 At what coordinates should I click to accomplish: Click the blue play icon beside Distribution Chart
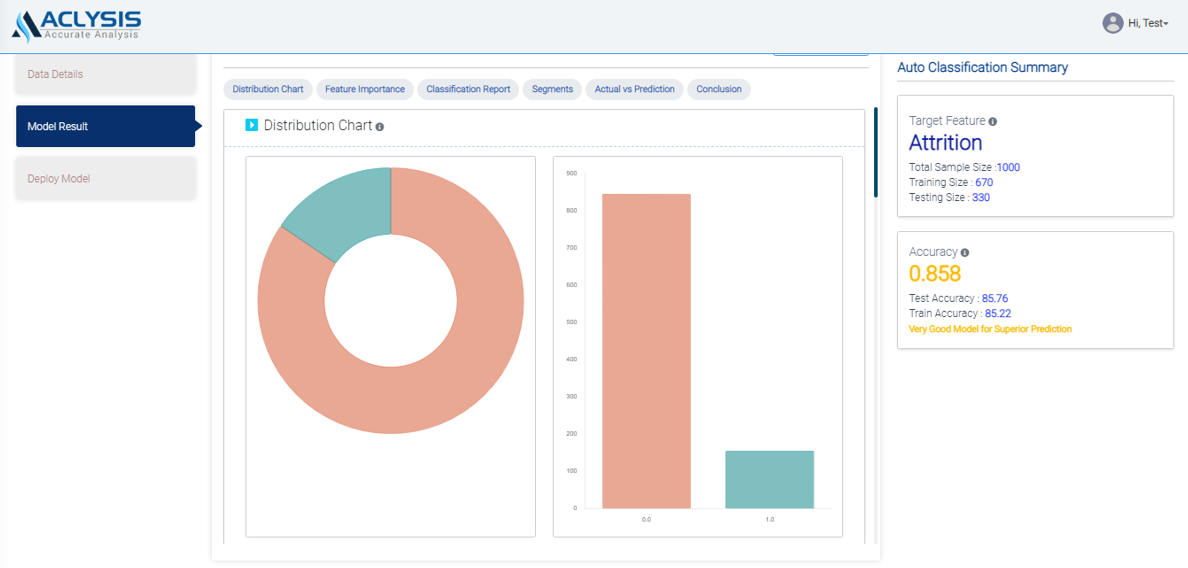click(x=252, y=125)
